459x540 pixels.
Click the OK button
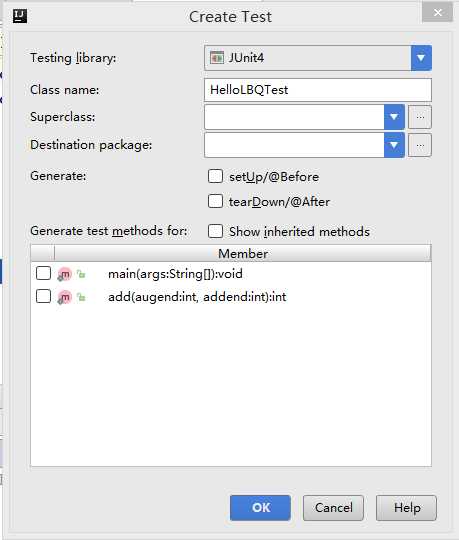[x=260, y=508]
